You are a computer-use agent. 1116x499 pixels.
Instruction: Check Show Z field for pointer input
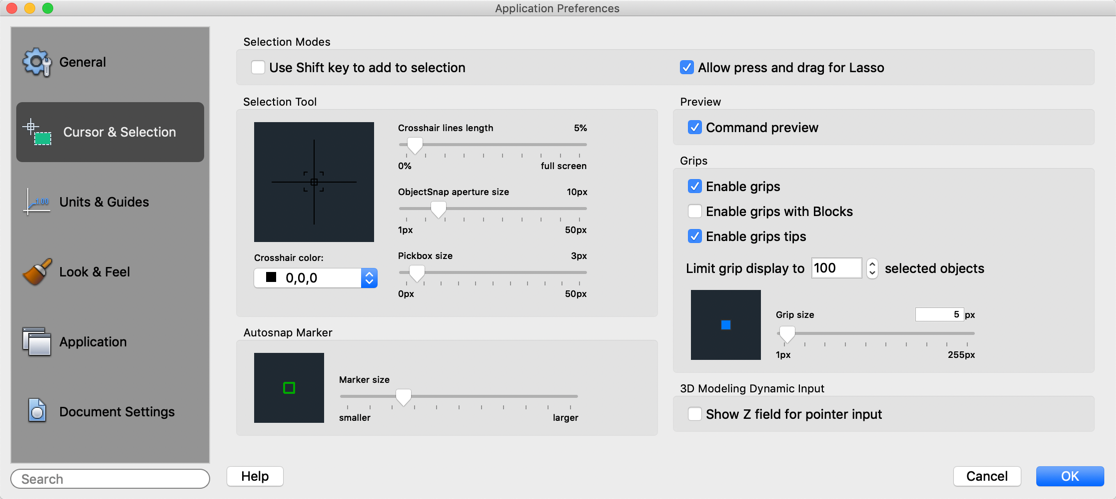coord(695,414)
